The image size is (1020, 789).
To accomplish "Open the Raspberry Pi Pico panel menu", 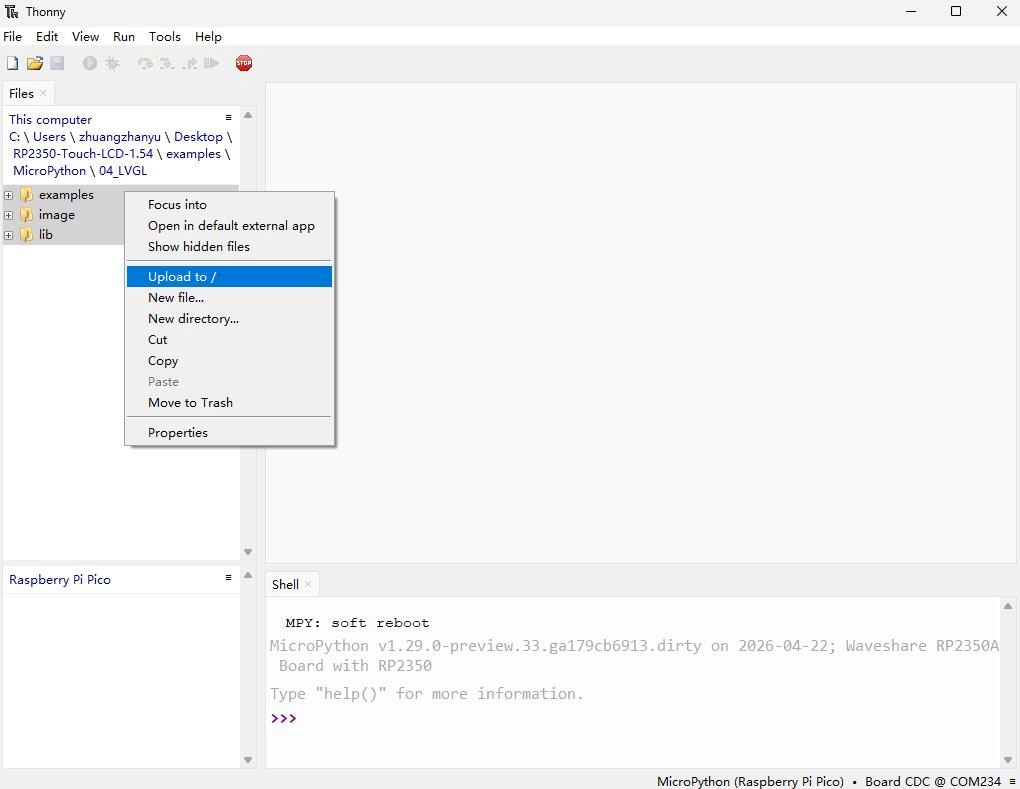I will tap(228, 578).
